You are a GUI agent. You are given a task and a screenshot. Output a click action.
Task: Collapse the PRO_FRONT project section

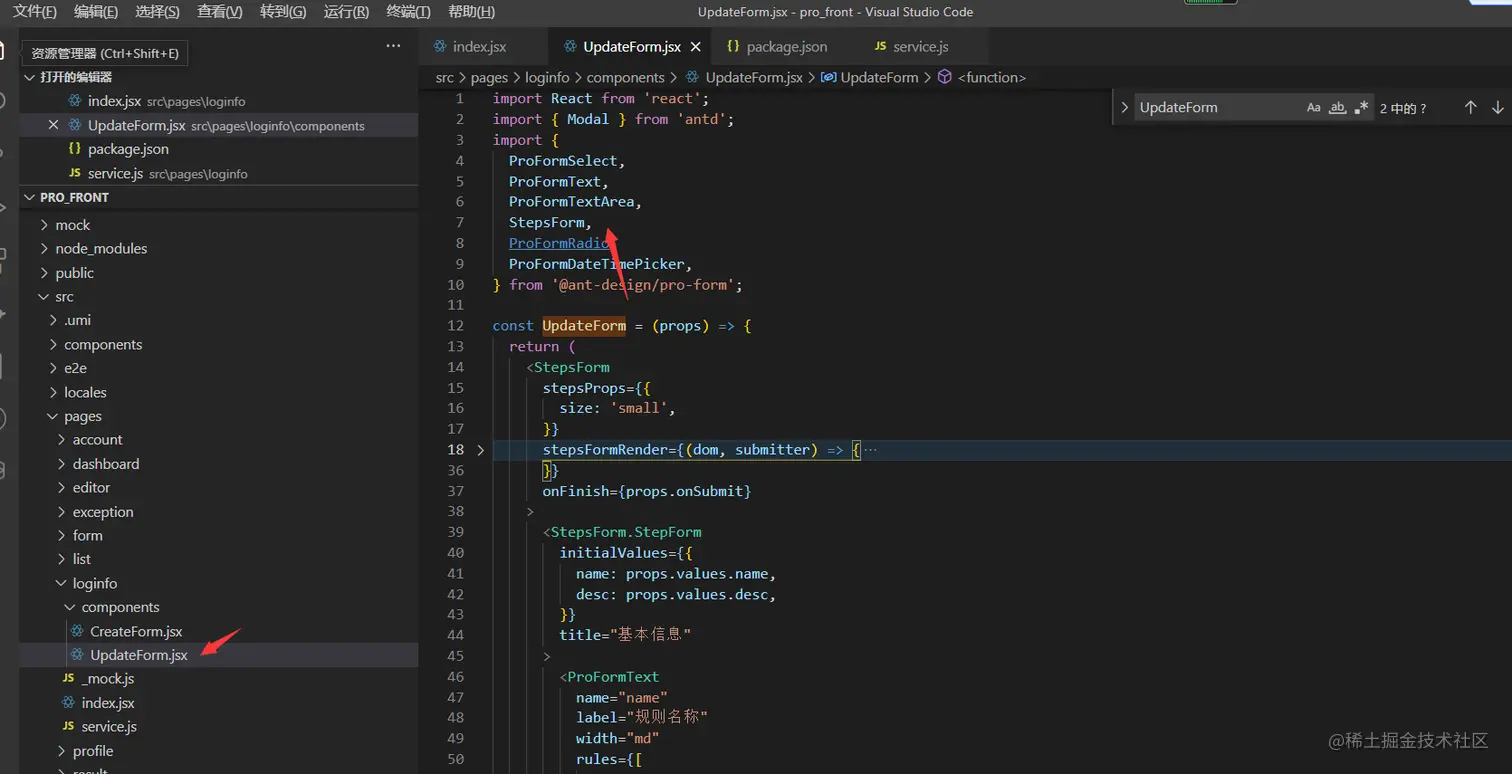pos(219,197)
